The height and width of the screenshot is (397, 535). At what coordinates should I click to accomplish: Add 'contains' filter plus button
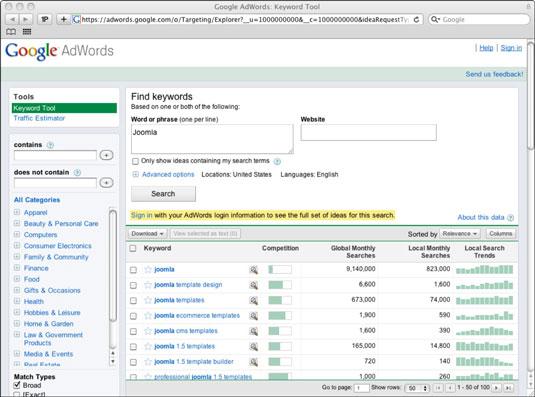coord(106,155)
